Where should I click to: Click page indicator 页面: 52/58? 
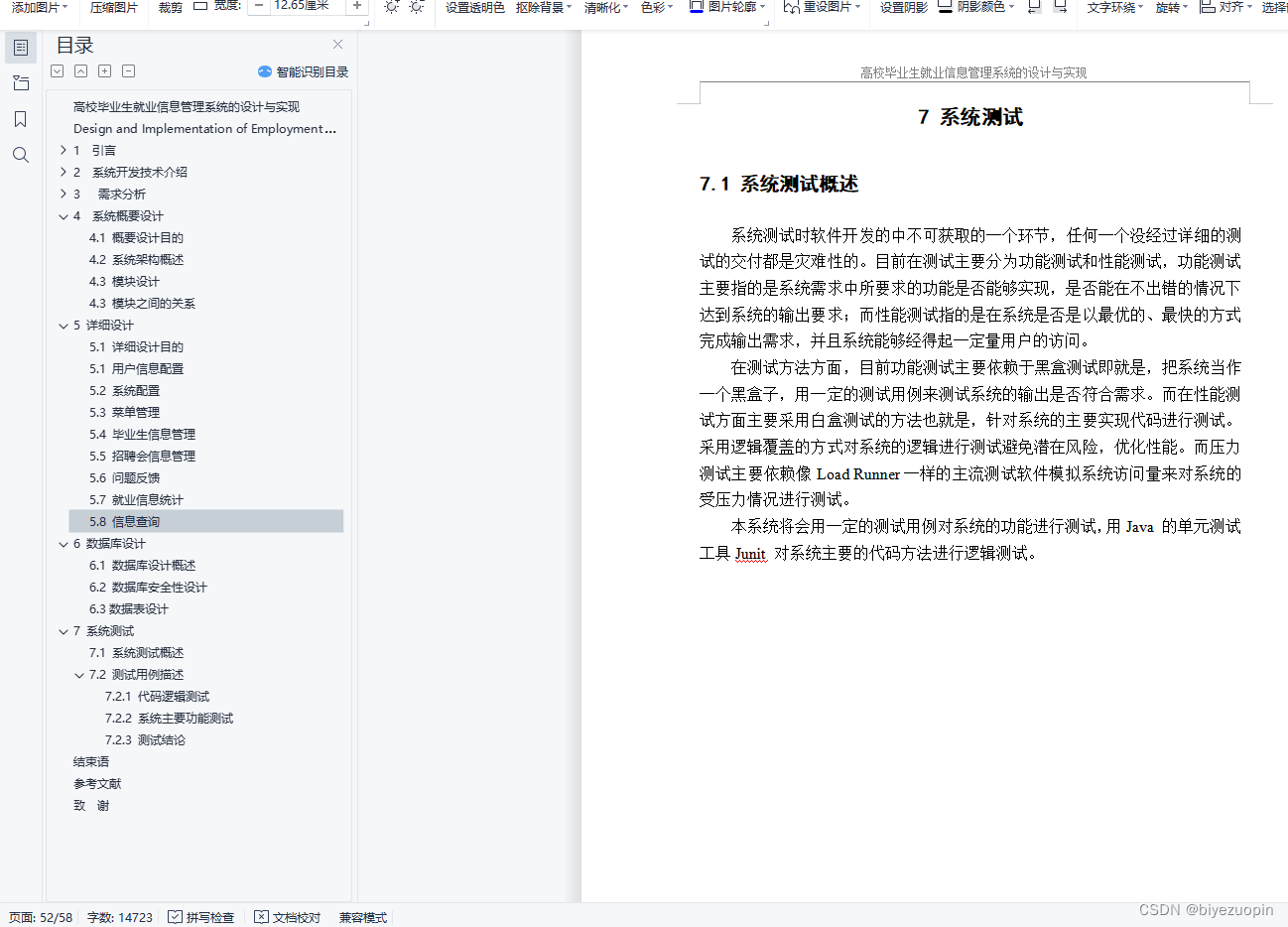coord(41,917)
